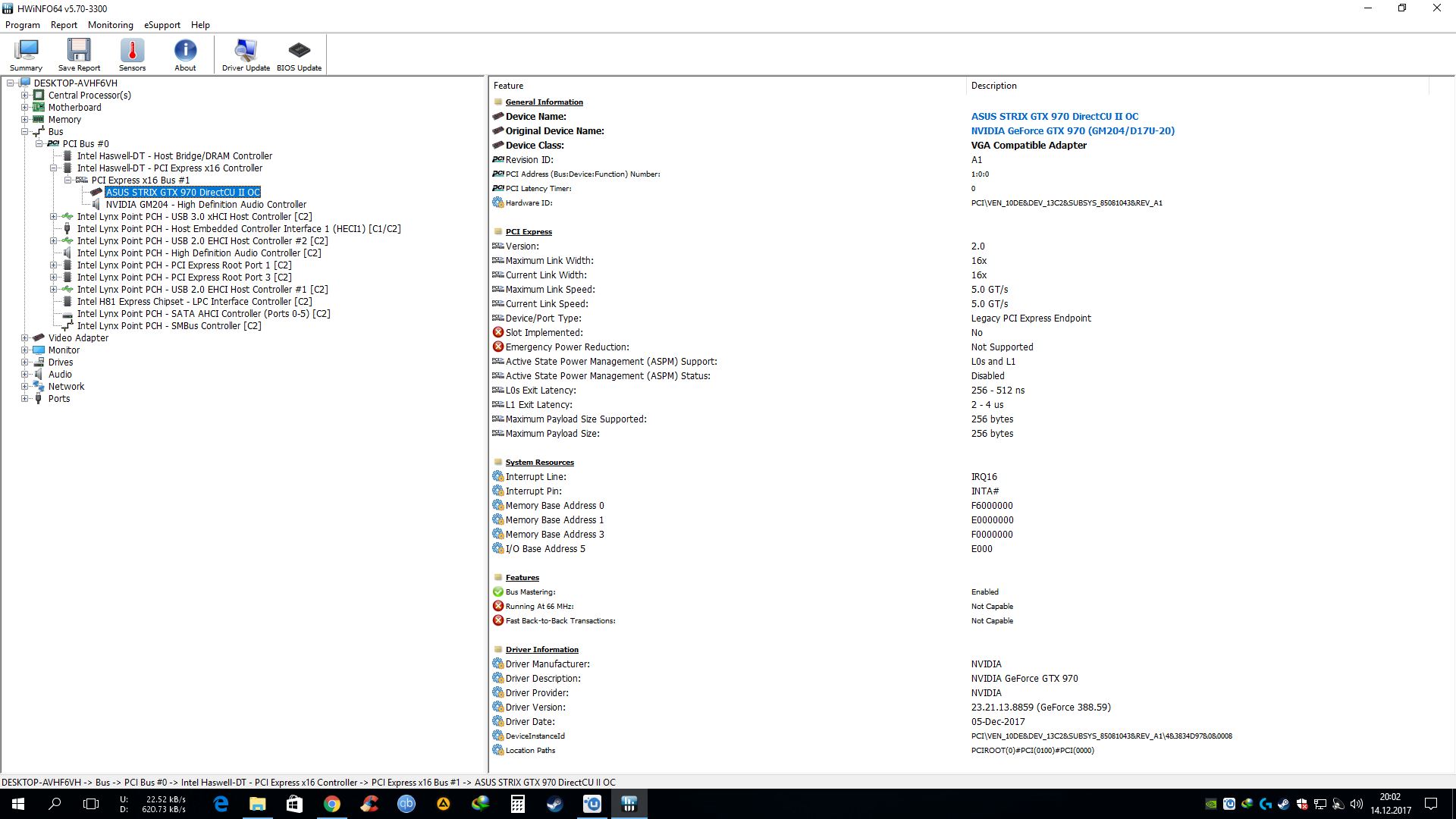Select Host Embedded Controller Interface 1 item

[239, 229]
